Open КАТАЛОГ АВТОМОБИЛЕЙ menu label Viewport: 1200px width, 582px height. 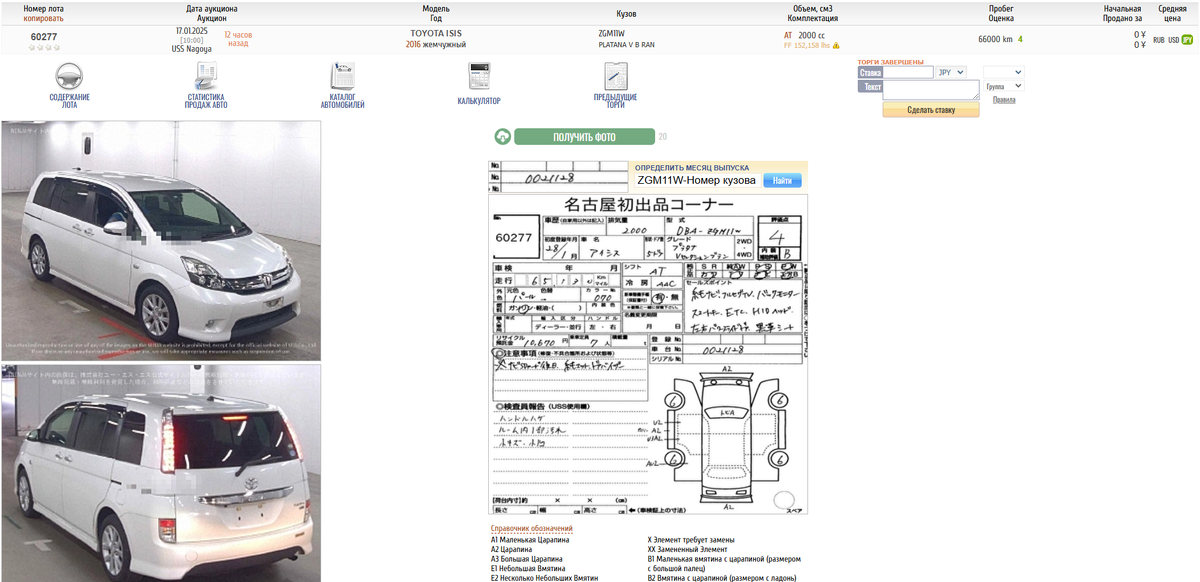click(x=343, y=101)
